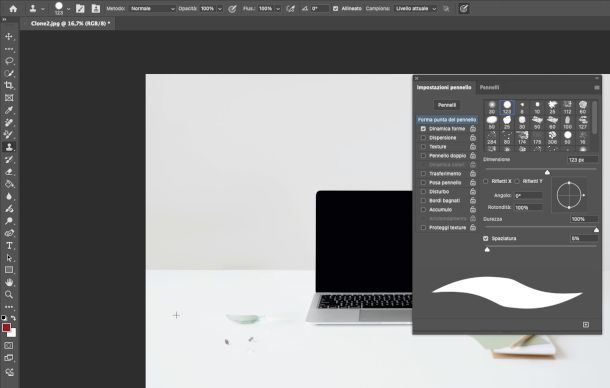Select the Rectangle shape tool
The height and width of the screenshot is (388, 610).
tap(9, 270)
